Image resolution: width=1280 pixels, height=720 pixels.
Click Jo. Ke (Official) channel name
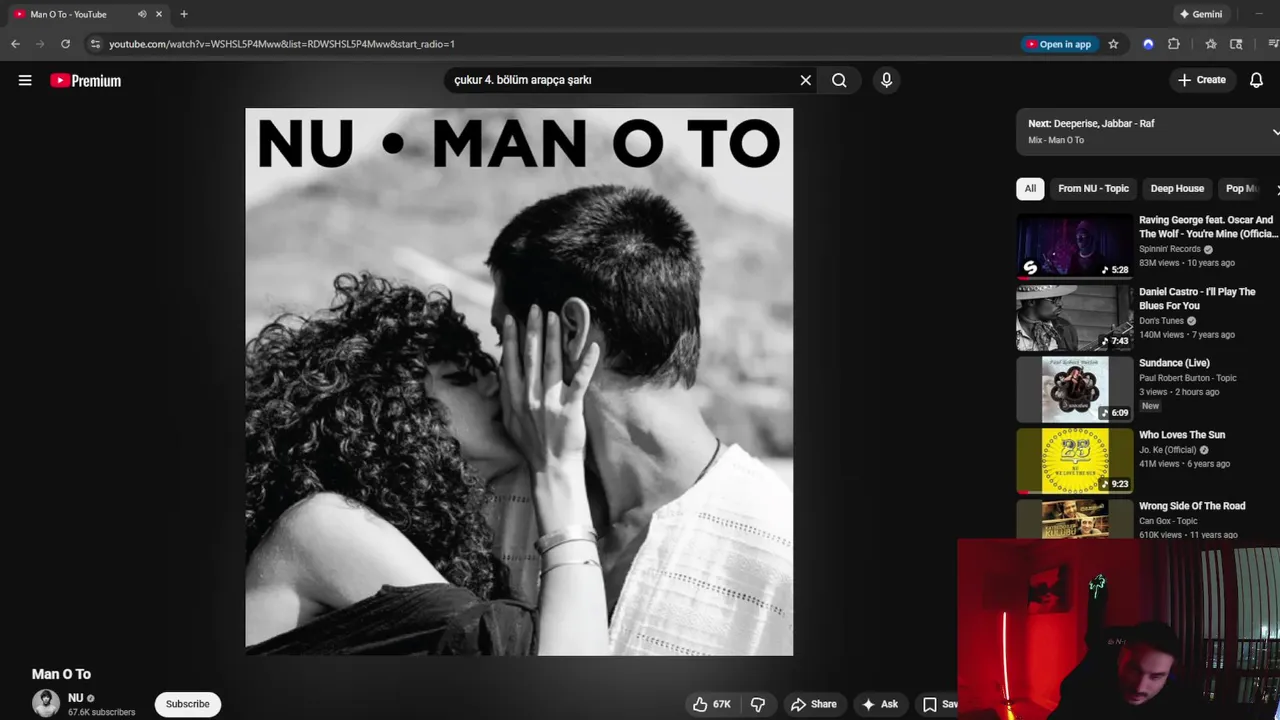[1168, 450]
